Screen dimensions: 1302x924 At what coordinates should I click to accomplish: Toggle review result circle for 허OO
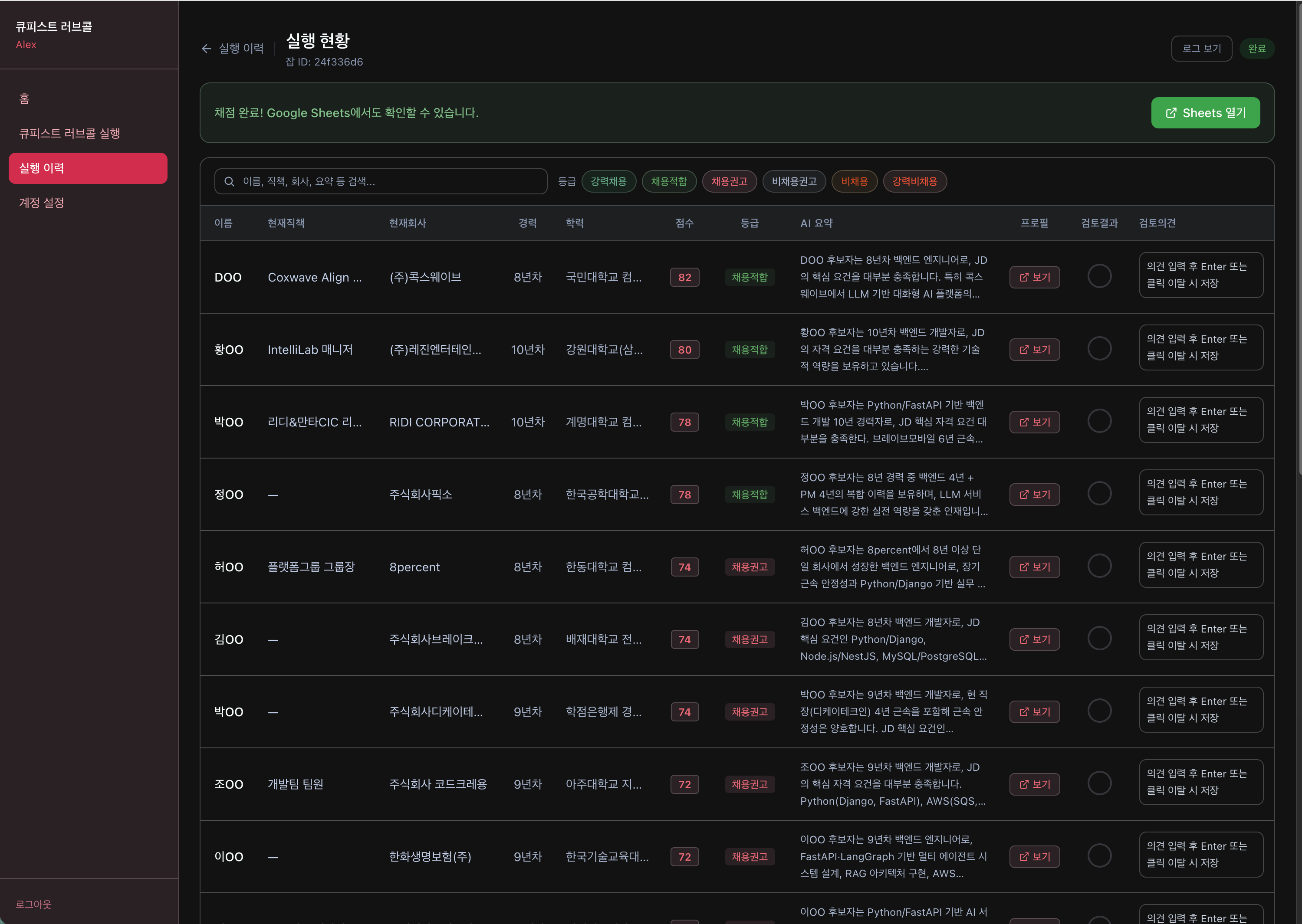click(x=1099, y=566)
